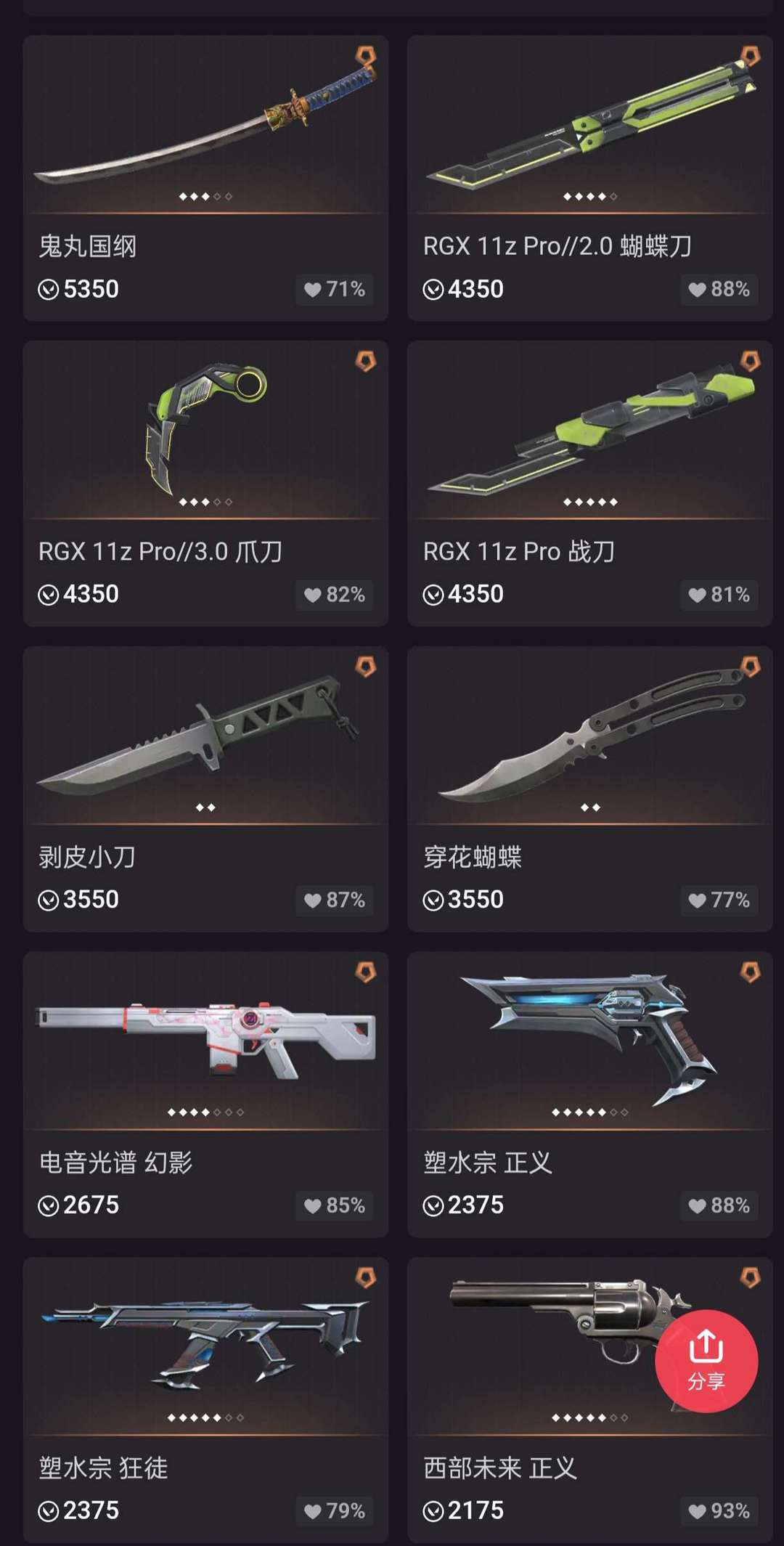Viewport: 784px width, 1546px height.
Task: Tap the 71% heart like on 鬼丸国纲
Action: click(335, 289)
